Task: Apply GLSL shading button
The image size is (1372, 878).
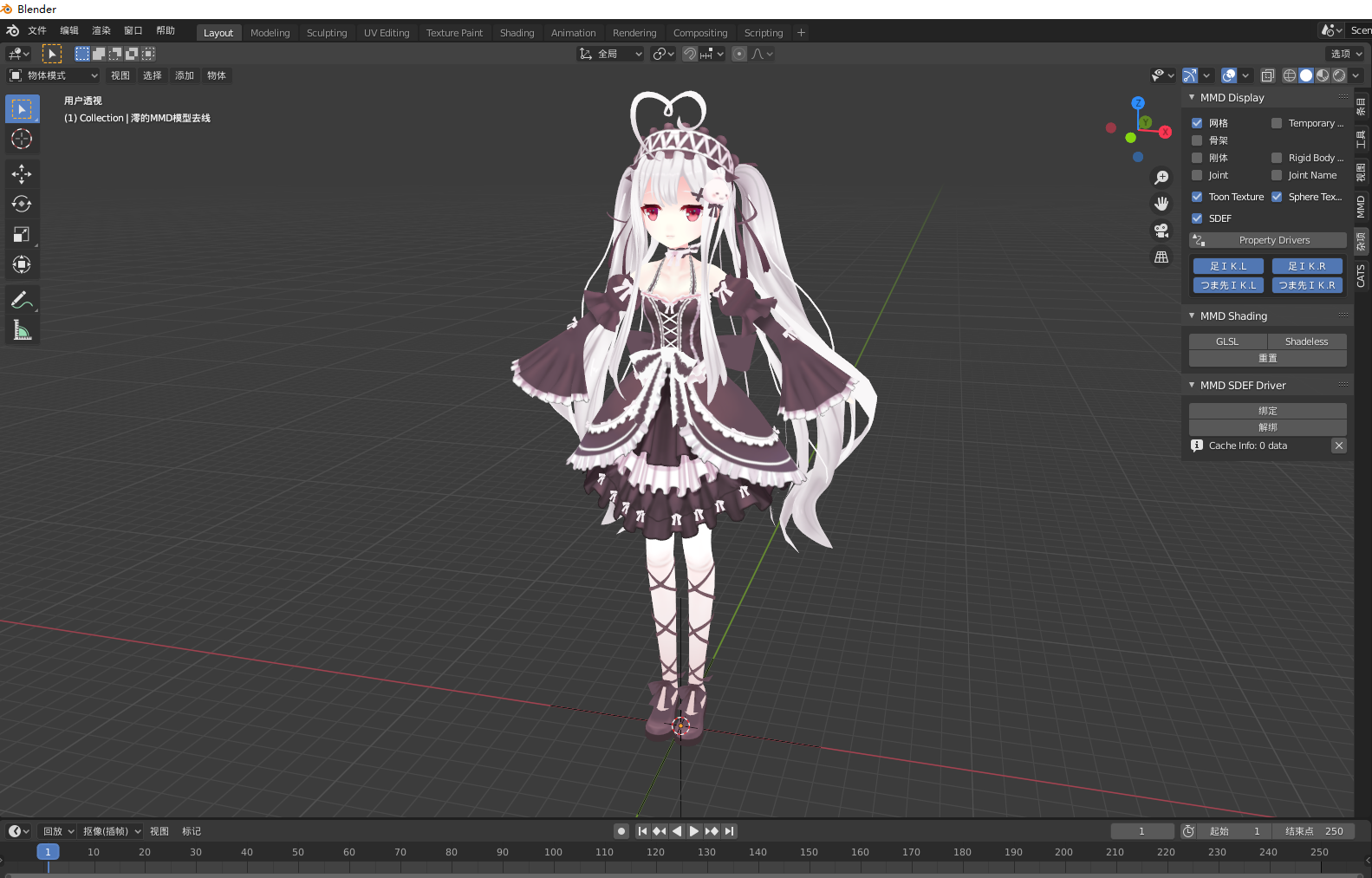Action: [x=1227, y=341]
